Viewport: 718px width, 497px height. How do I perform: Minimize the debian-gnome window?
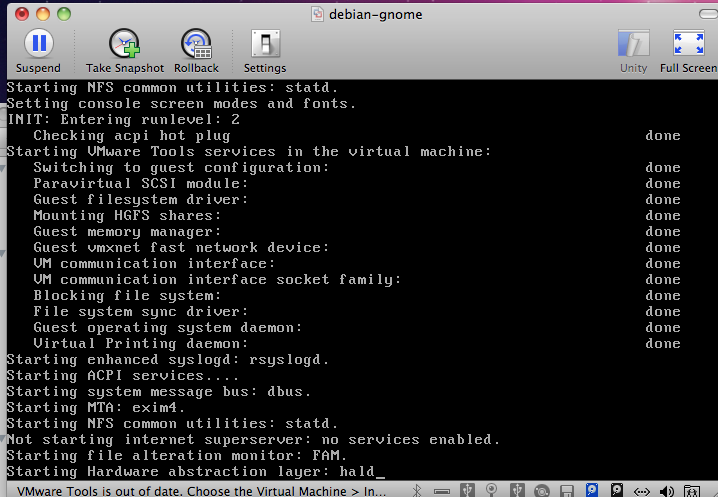[43, 14]
